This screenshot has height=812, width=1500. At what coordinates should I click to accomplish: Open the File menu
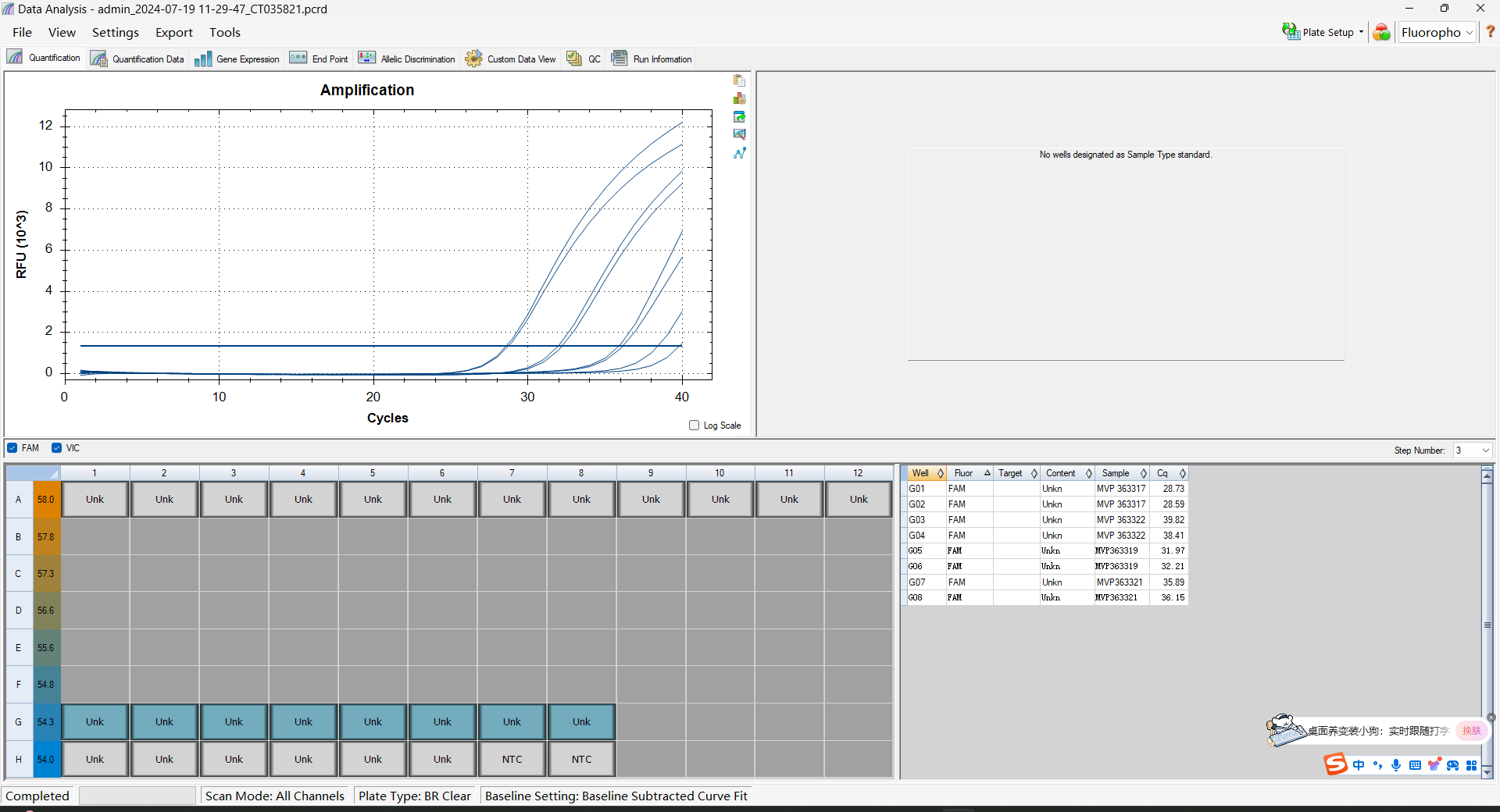(x=22, y=32)
